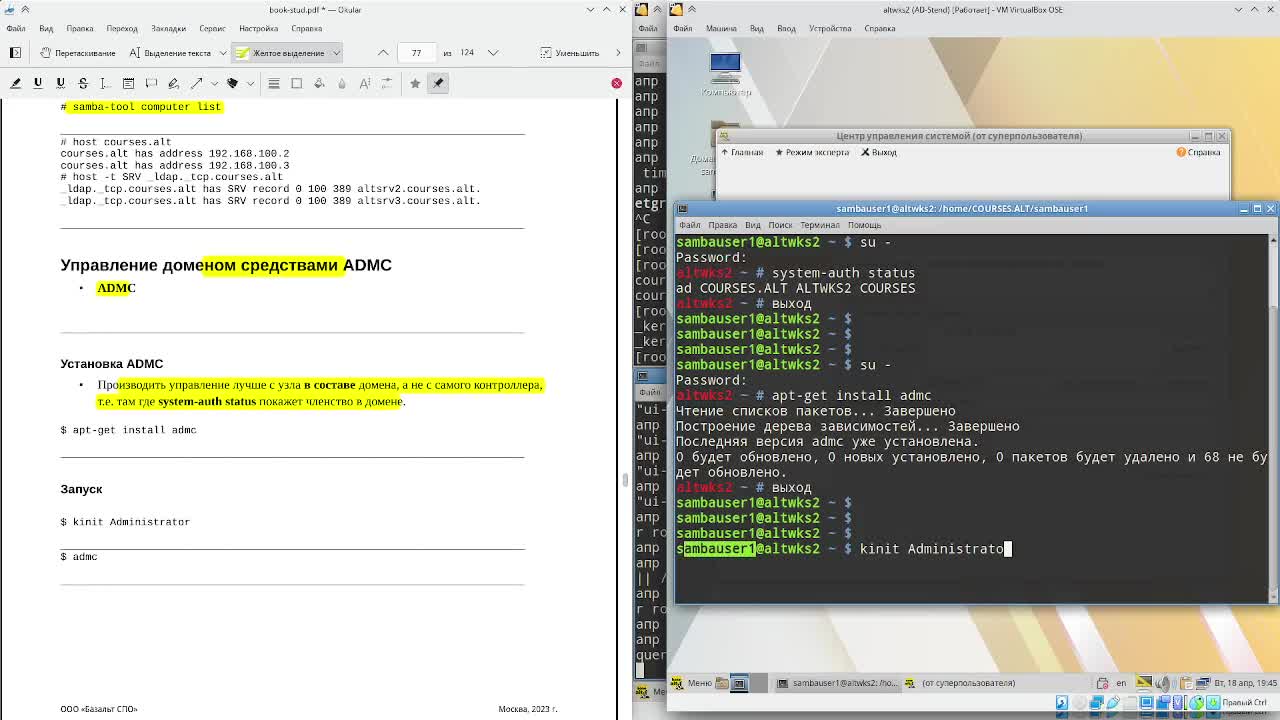Go to previous page in Okular
Screen dimensions: 1280x720
pos(383,52)
